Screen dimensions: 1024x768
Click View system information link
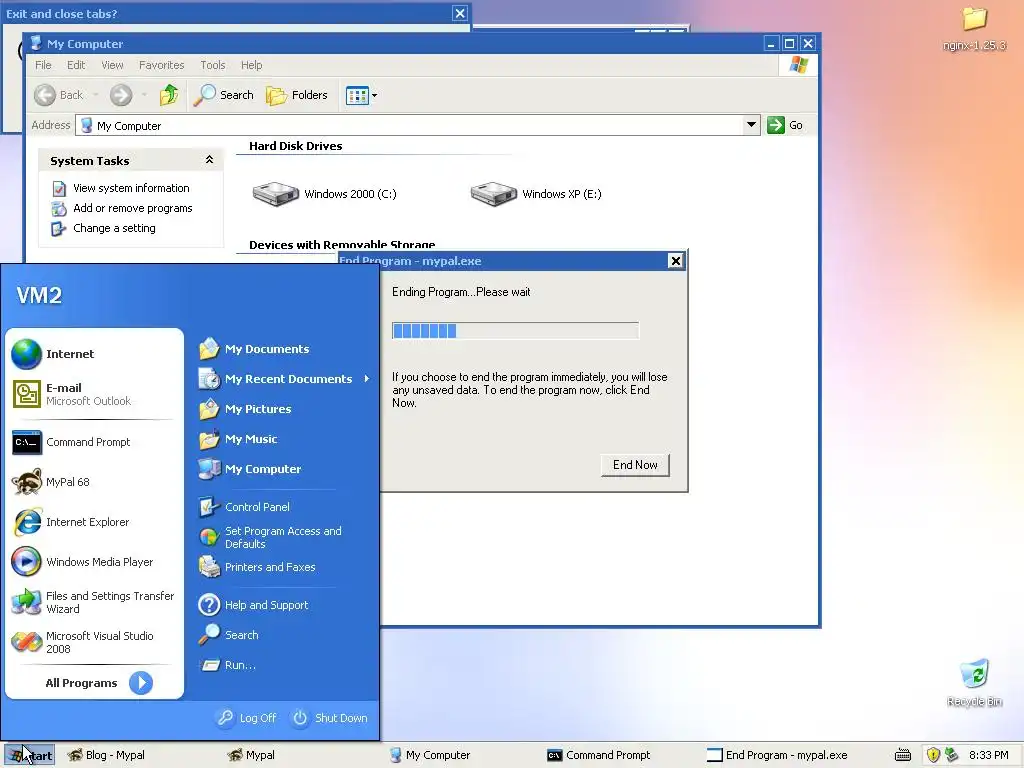[131, 188]
